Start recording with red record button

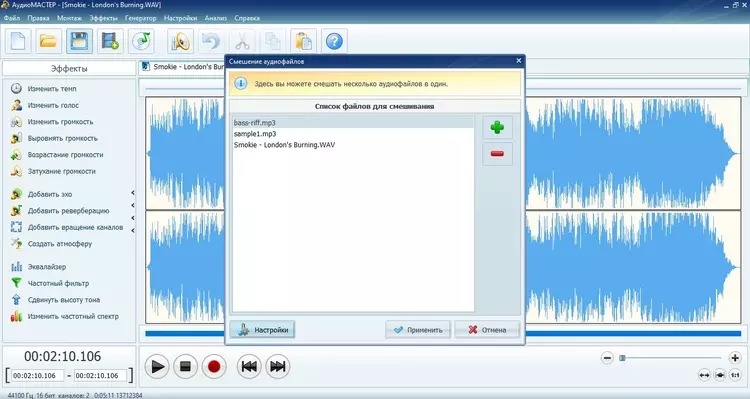point(214,366)
